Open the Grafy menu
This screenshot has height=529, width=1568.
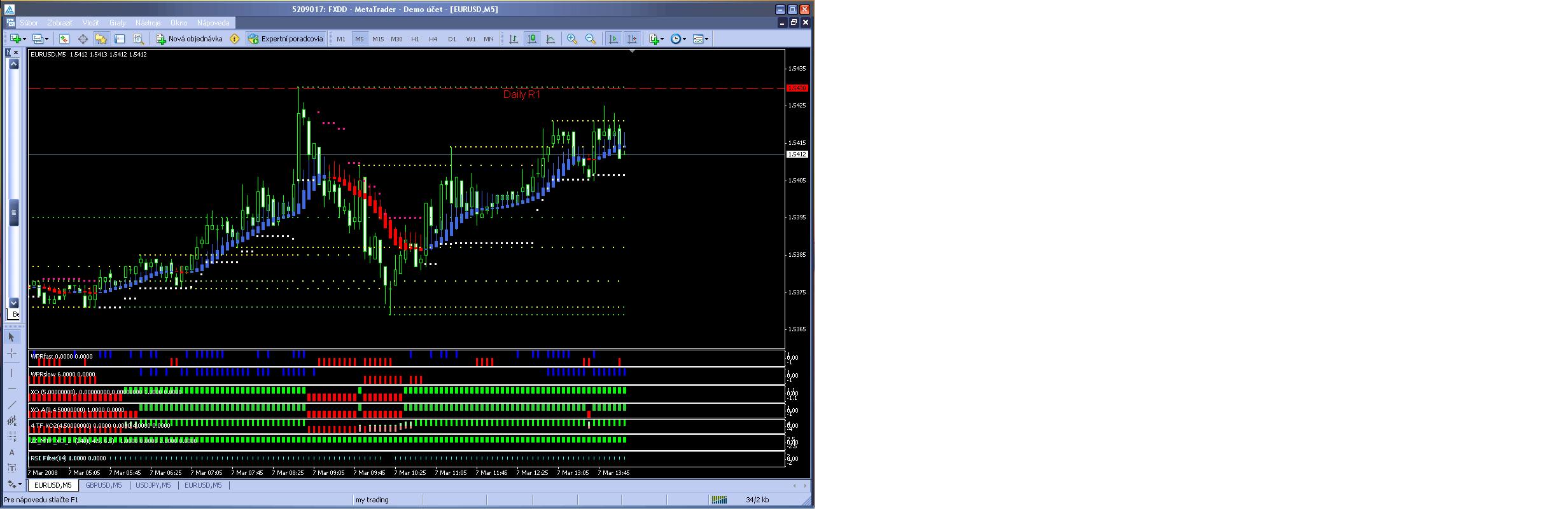tap(118, 23)
